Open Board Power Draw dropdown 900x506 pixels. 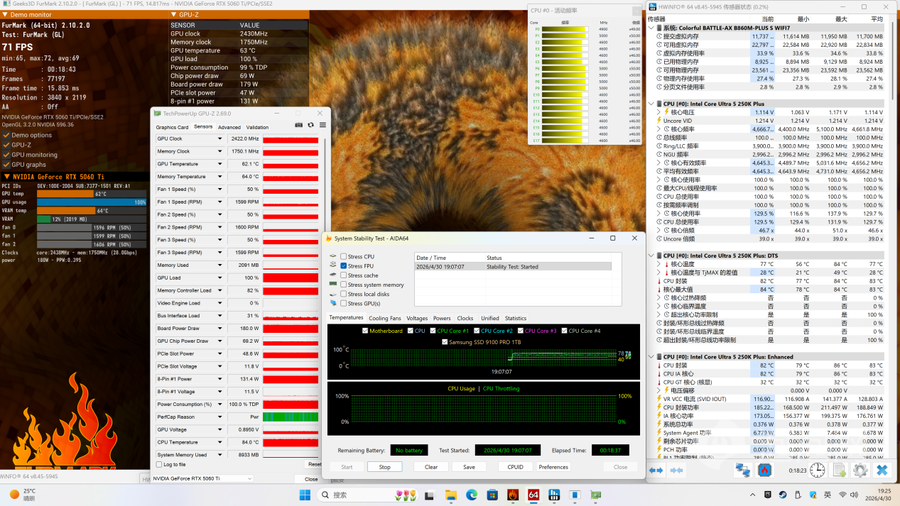(x=219, y=328)
